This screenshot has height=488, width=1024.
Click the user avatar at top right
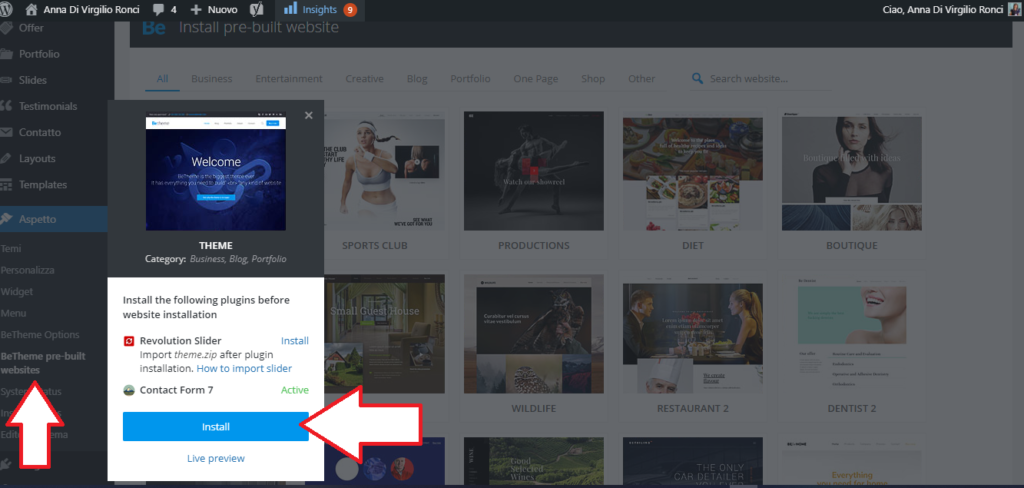1015,10
